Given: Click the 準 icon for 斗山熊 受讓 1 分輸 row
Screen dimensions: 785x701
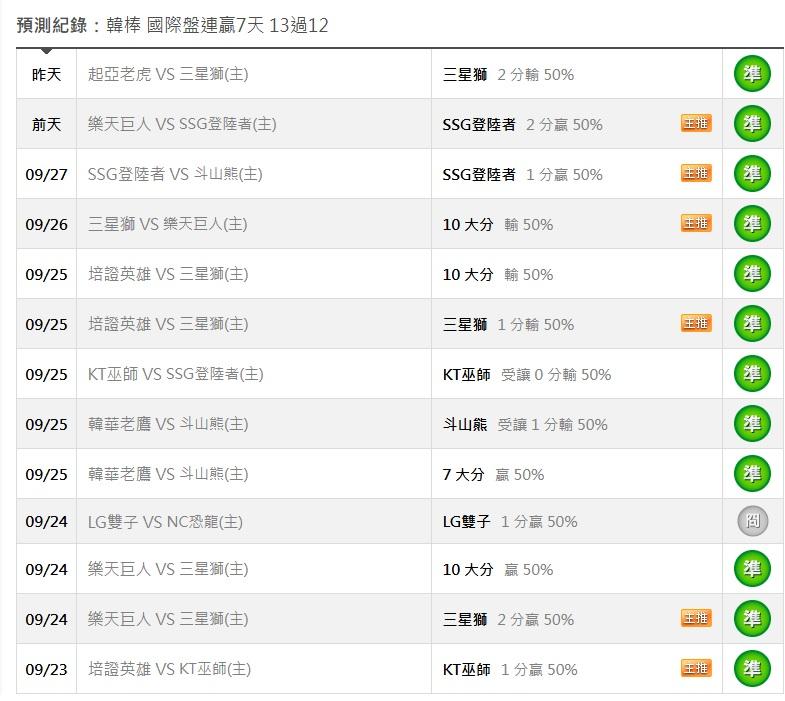Looking at the screenshot, I should point(752,424).
